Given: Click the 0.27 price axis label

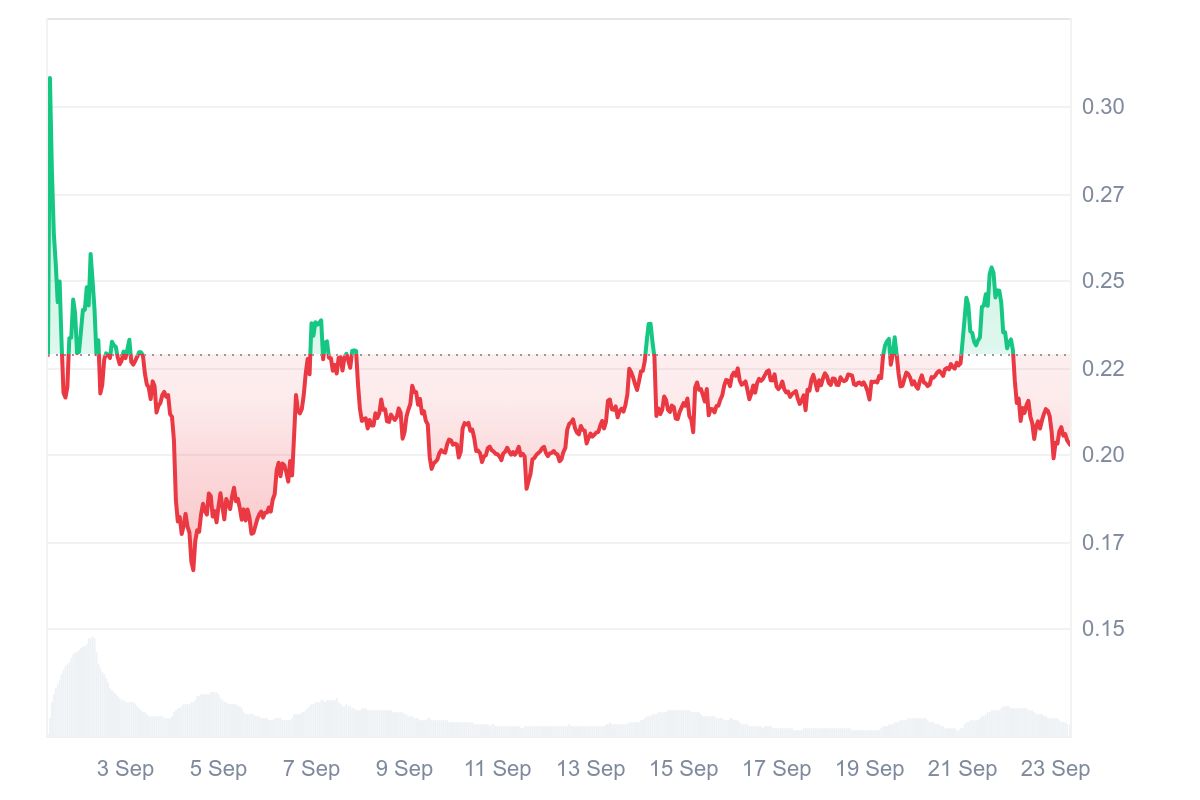Looking at the screenshot, I should tap(1103, 194).
